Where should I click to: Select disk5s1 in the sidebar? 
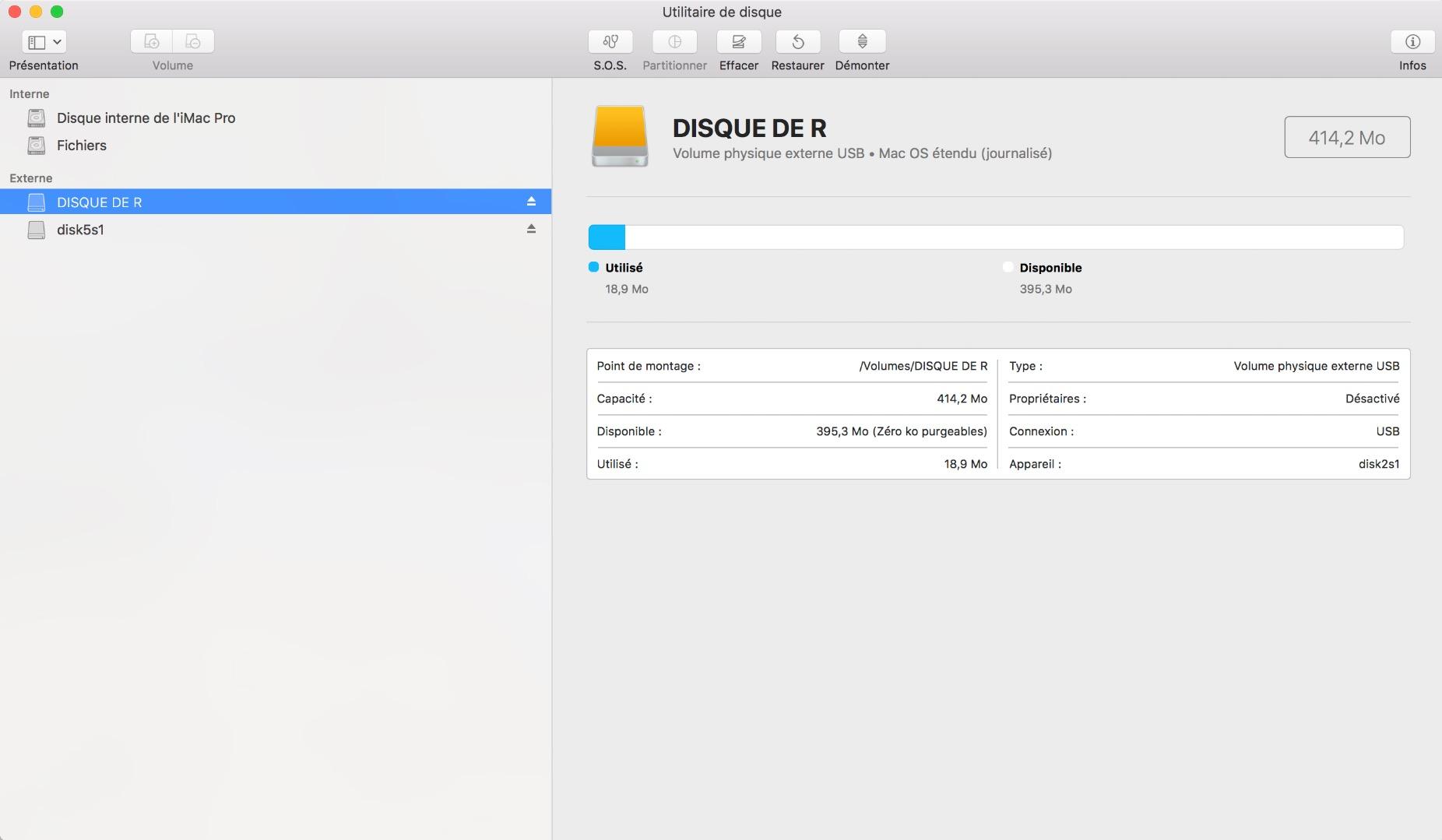(x=276, y=230)
